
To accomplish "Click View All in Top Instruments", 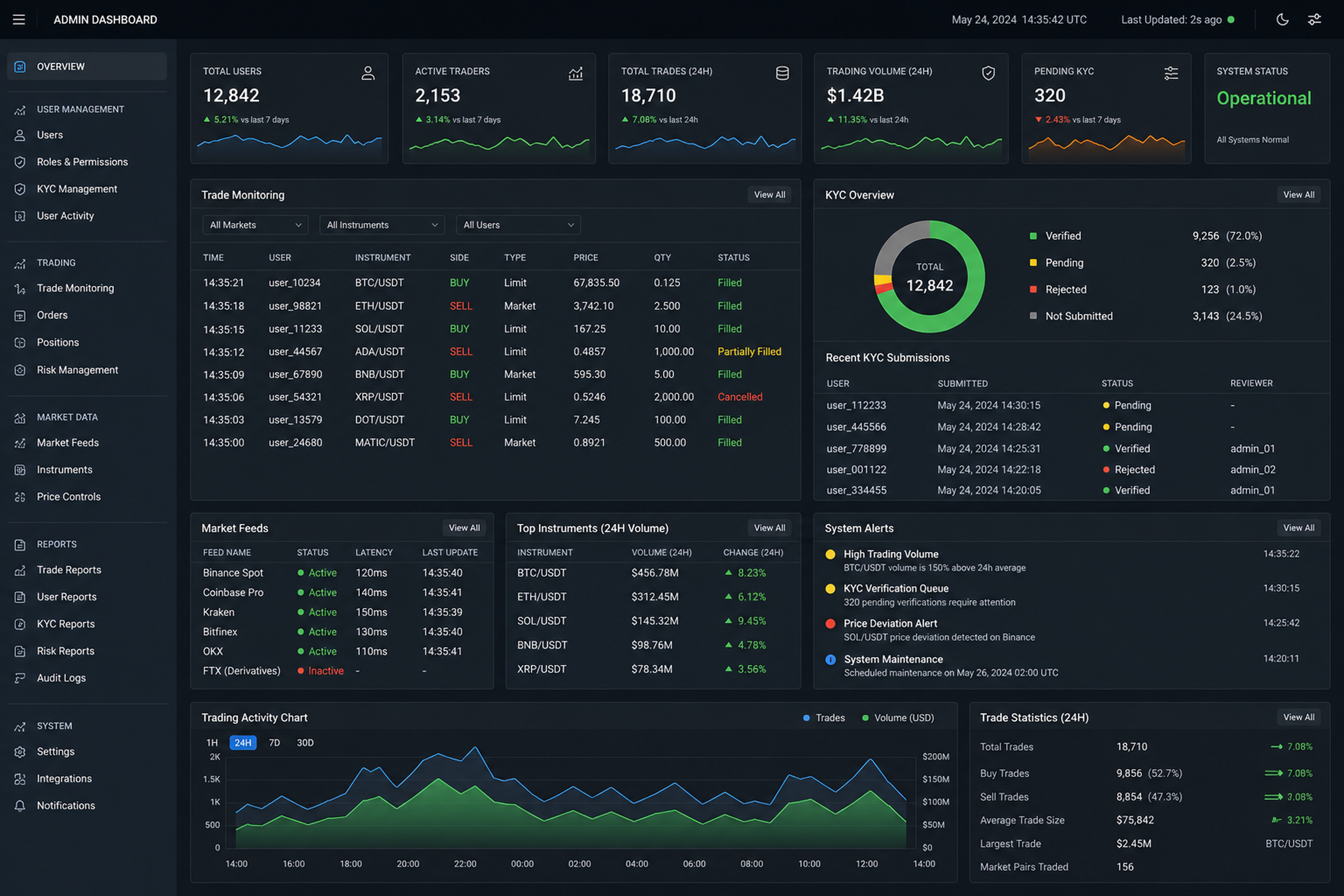I will [769, 528].
